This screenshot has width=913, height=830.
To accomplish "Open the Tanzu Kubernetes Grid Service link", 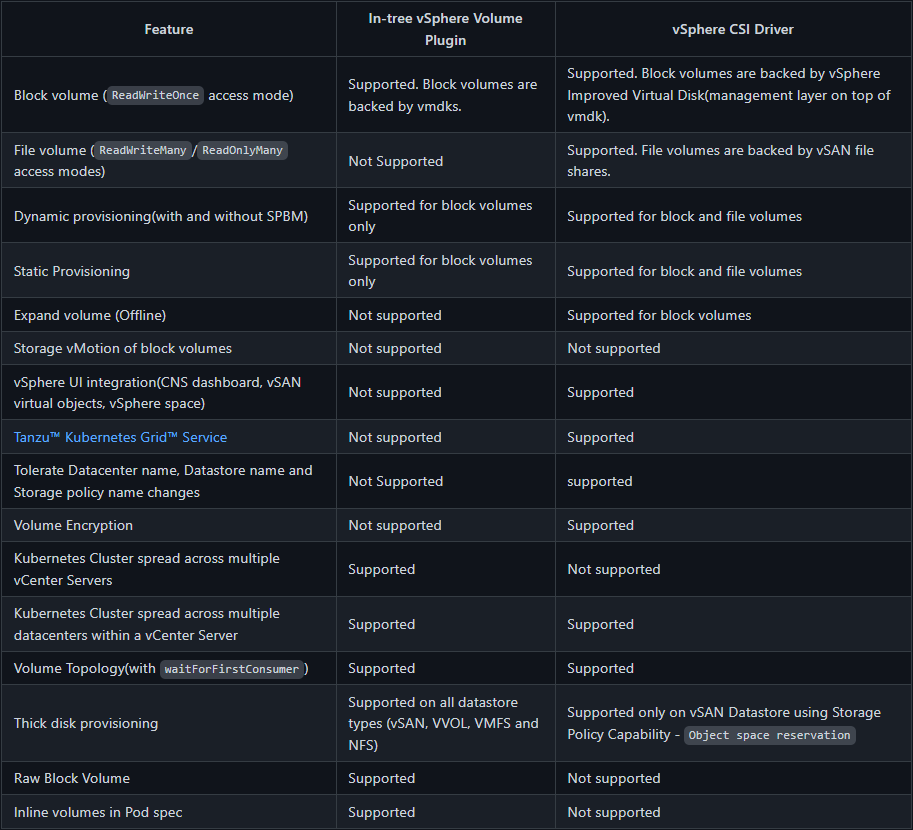I will pyautogui.click(x=120, y=437).
